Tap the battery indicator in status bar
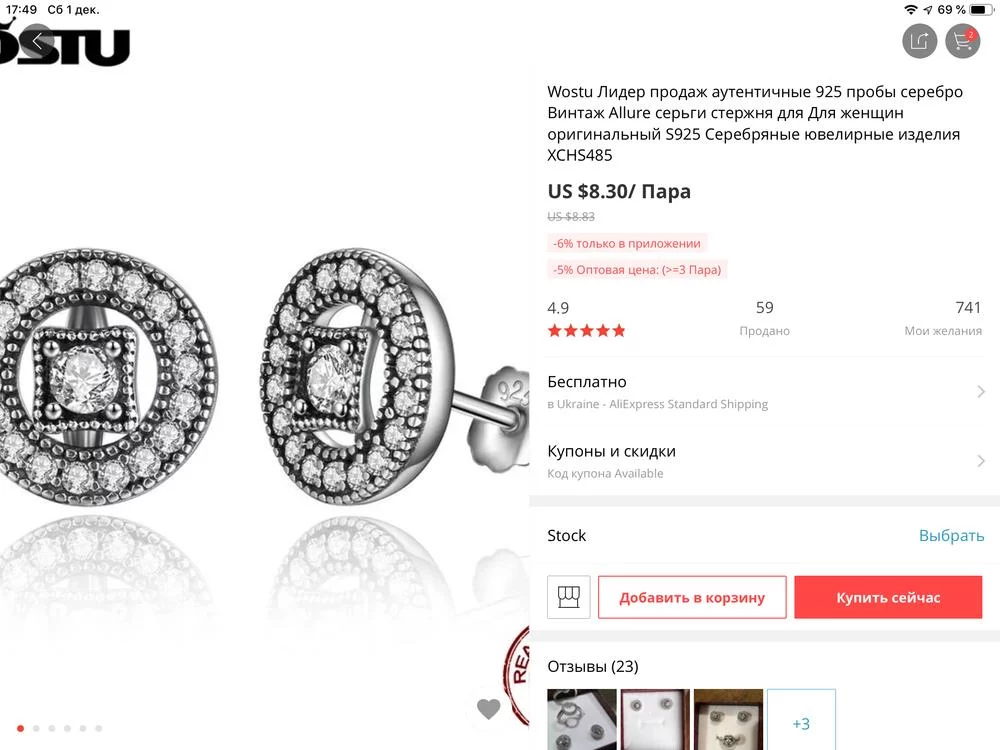This screenshot has height=750, width=1000. (x=981, y=9)
